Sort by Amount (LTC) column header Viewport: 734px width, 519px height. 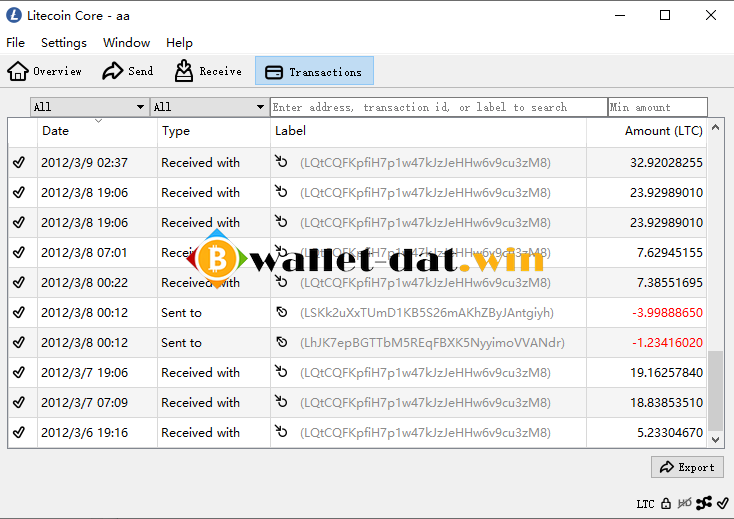[x=646, y=131]
